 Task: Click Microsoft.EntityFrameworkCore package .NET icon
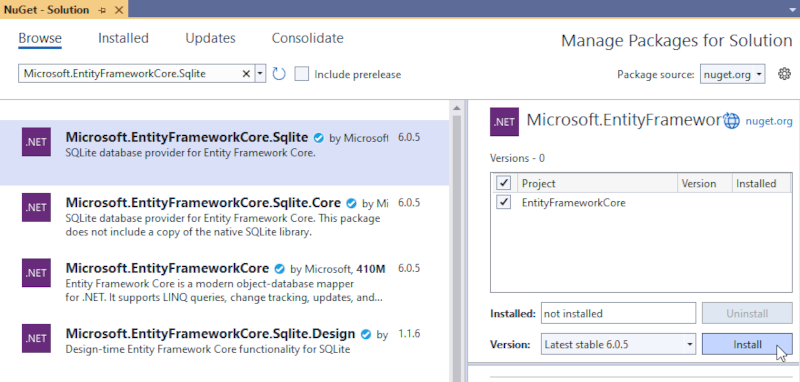pyautogui.click(x=36, y=273)
